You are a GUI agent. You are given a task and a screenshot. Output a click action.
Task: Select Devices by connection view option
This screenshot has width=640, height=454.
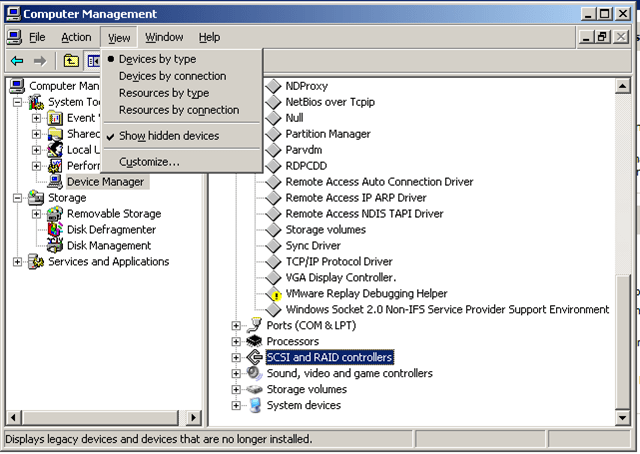172,76
